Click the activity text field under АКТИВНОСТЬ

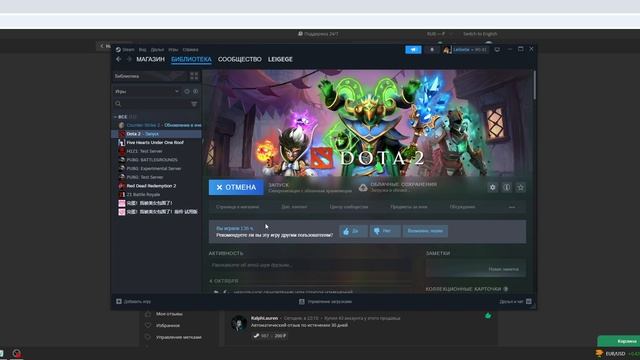(310, 265)
